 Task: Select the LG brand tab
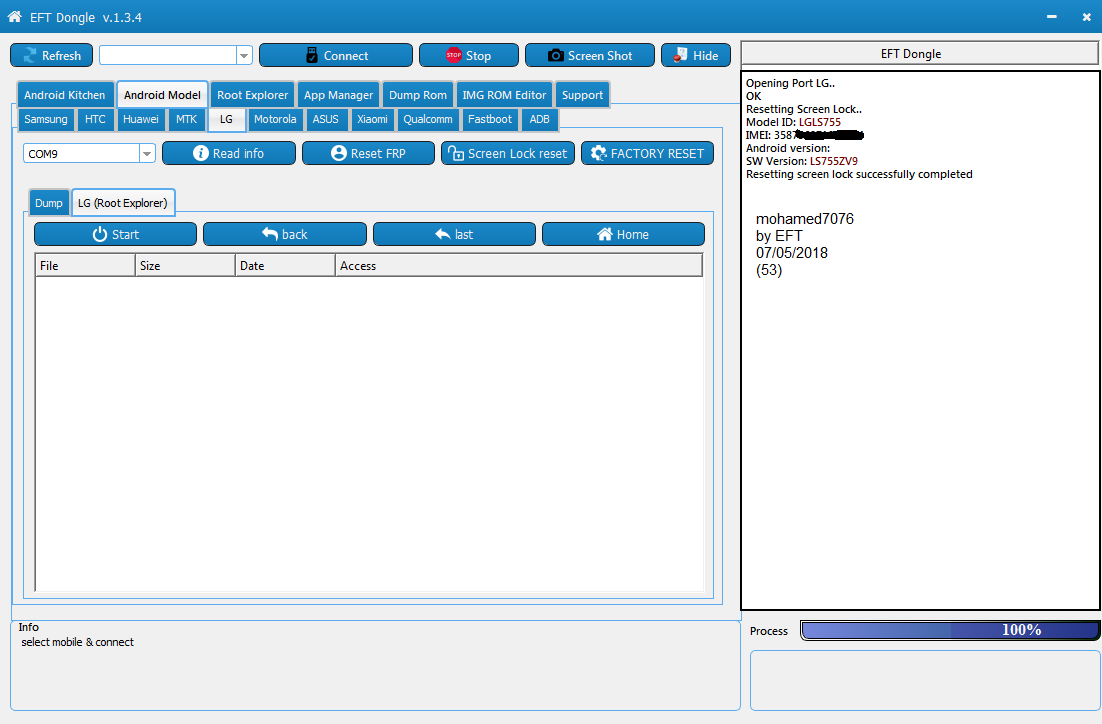point(226,119)
